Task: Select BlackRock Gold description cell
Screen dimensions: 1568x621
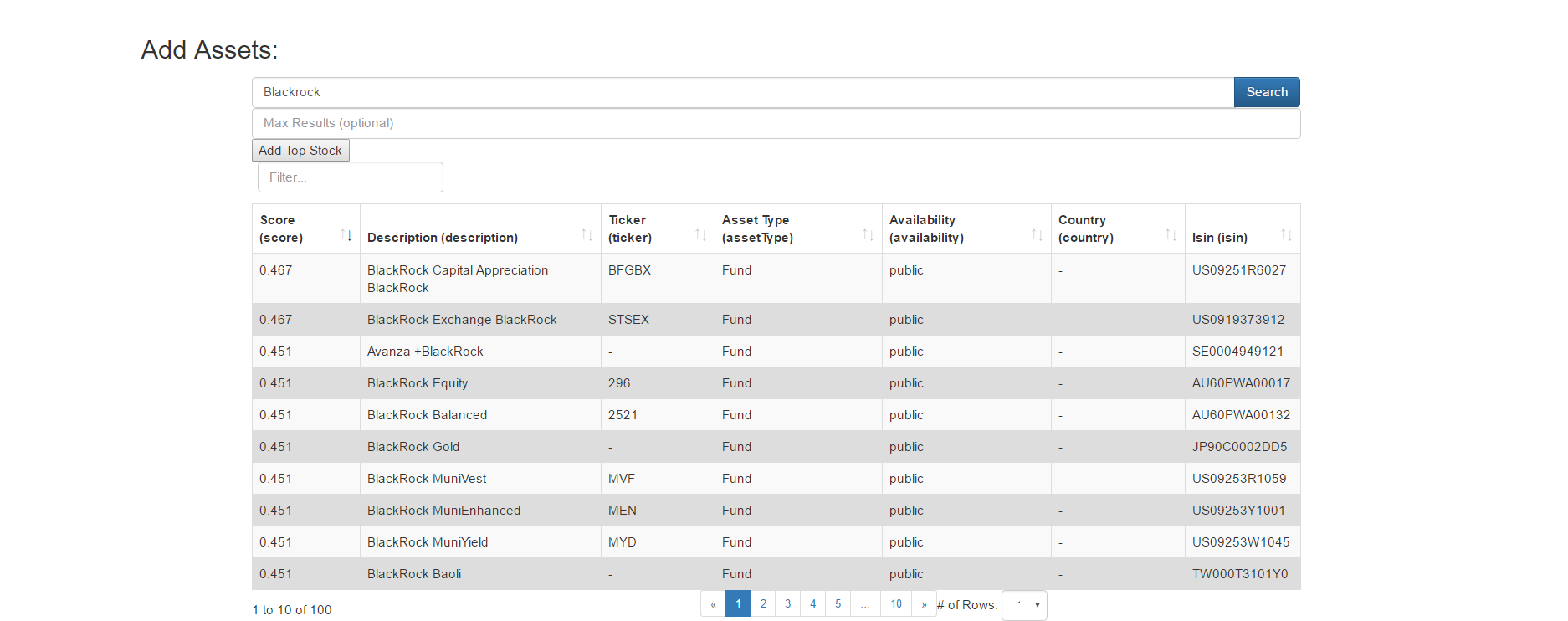Action: coord(480,447)
